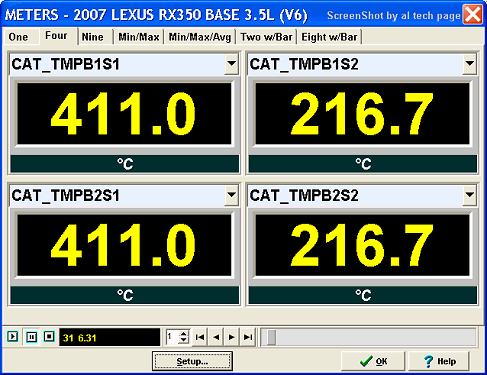This screenshot has height=375, width=487.
Task: Open Help with the question mark button
Action: pos(439,361)
